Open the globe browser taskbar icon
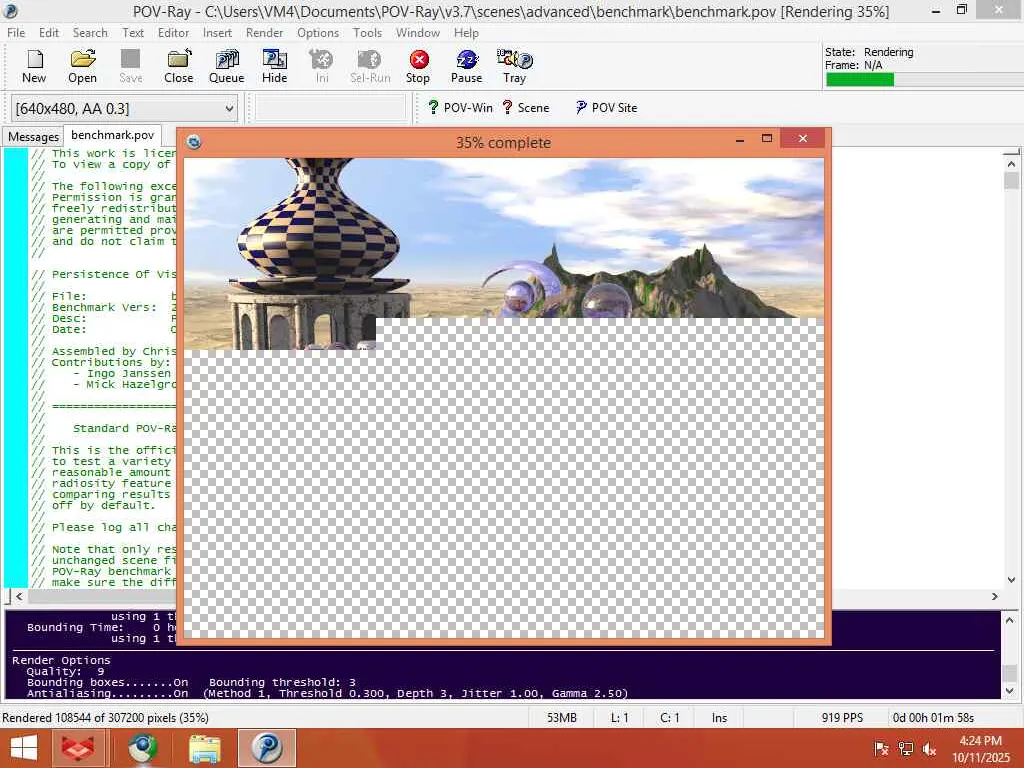Viewport: 1024px width, 768px height. tap(142, 748)
